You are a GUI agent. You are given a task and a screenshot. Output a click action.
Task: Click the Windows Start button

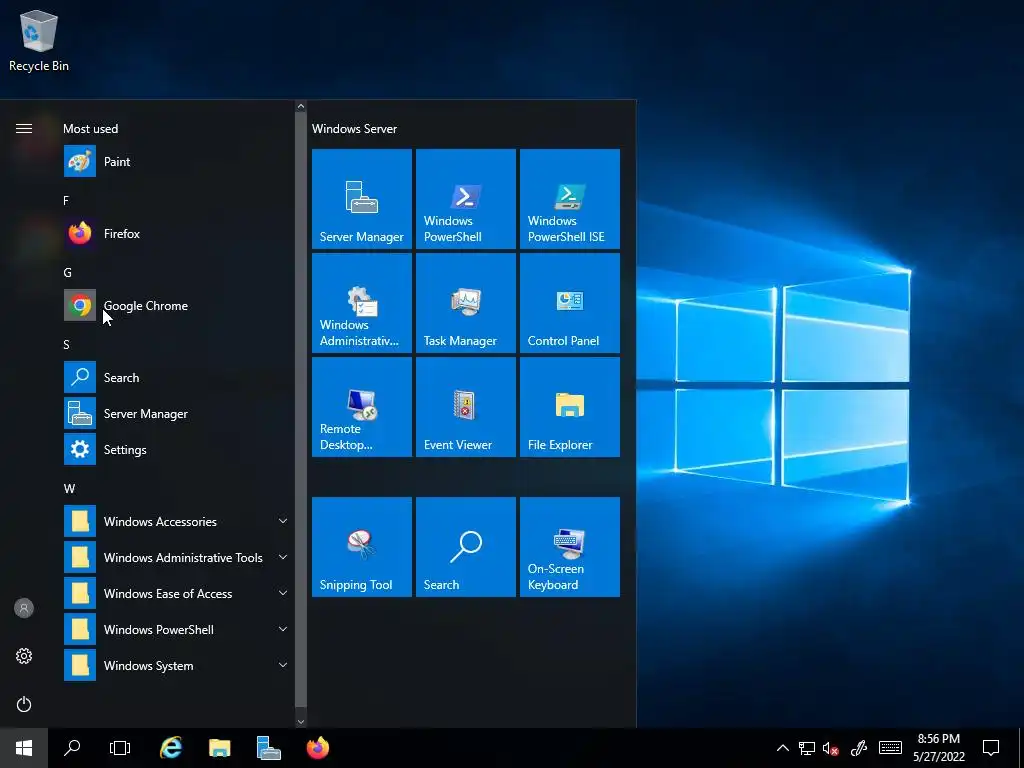(x=24, y=748)
